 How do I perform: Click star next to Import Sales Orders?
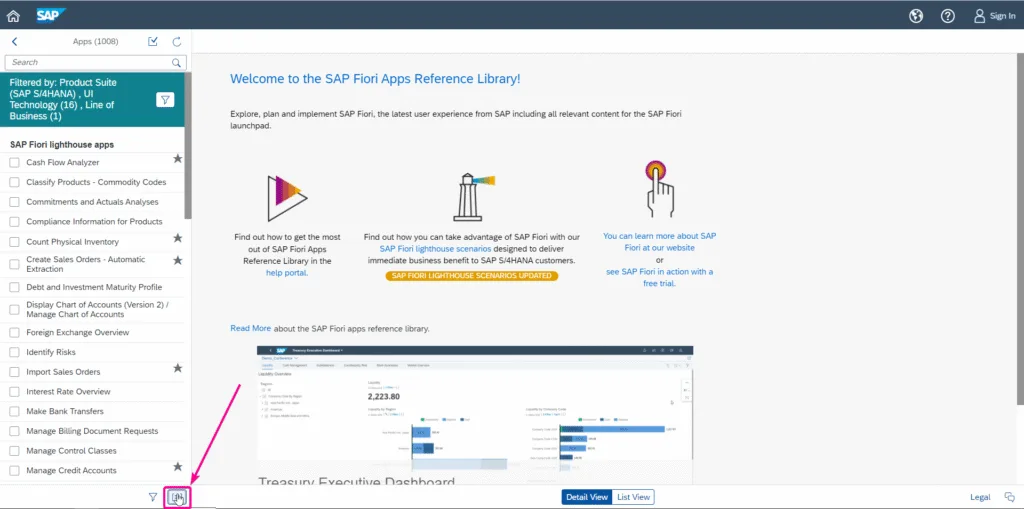(178, 368)
